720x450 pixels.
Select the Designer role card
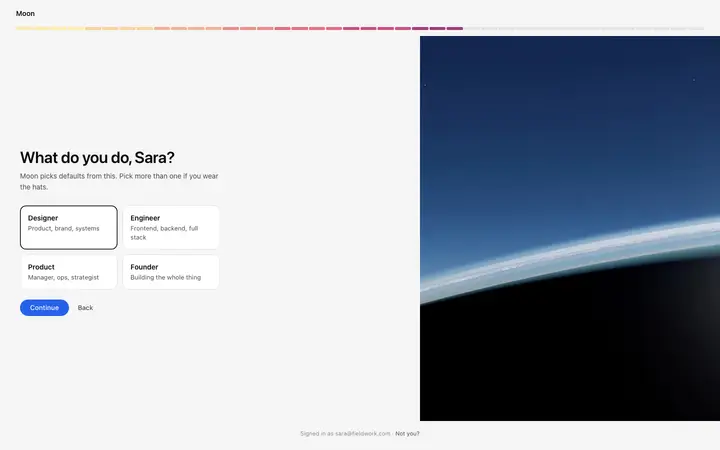pyautogui.click(x=69, y=227)
